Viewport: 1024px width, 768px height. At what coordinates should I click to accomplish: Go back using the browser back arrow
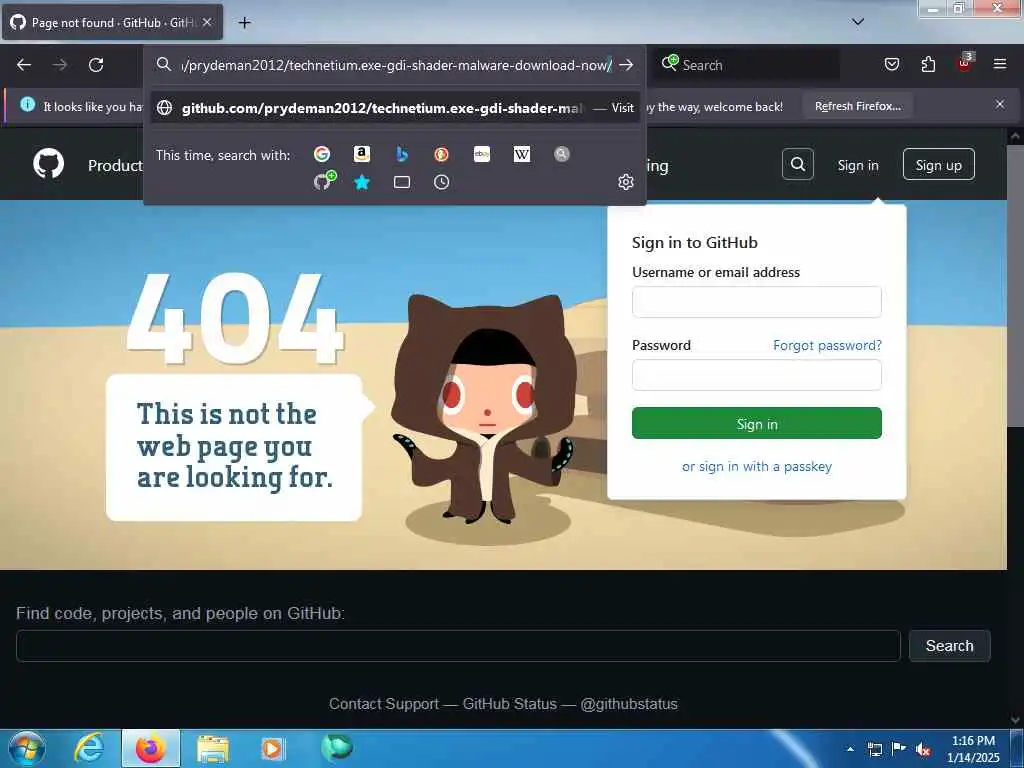pos(24,65)
